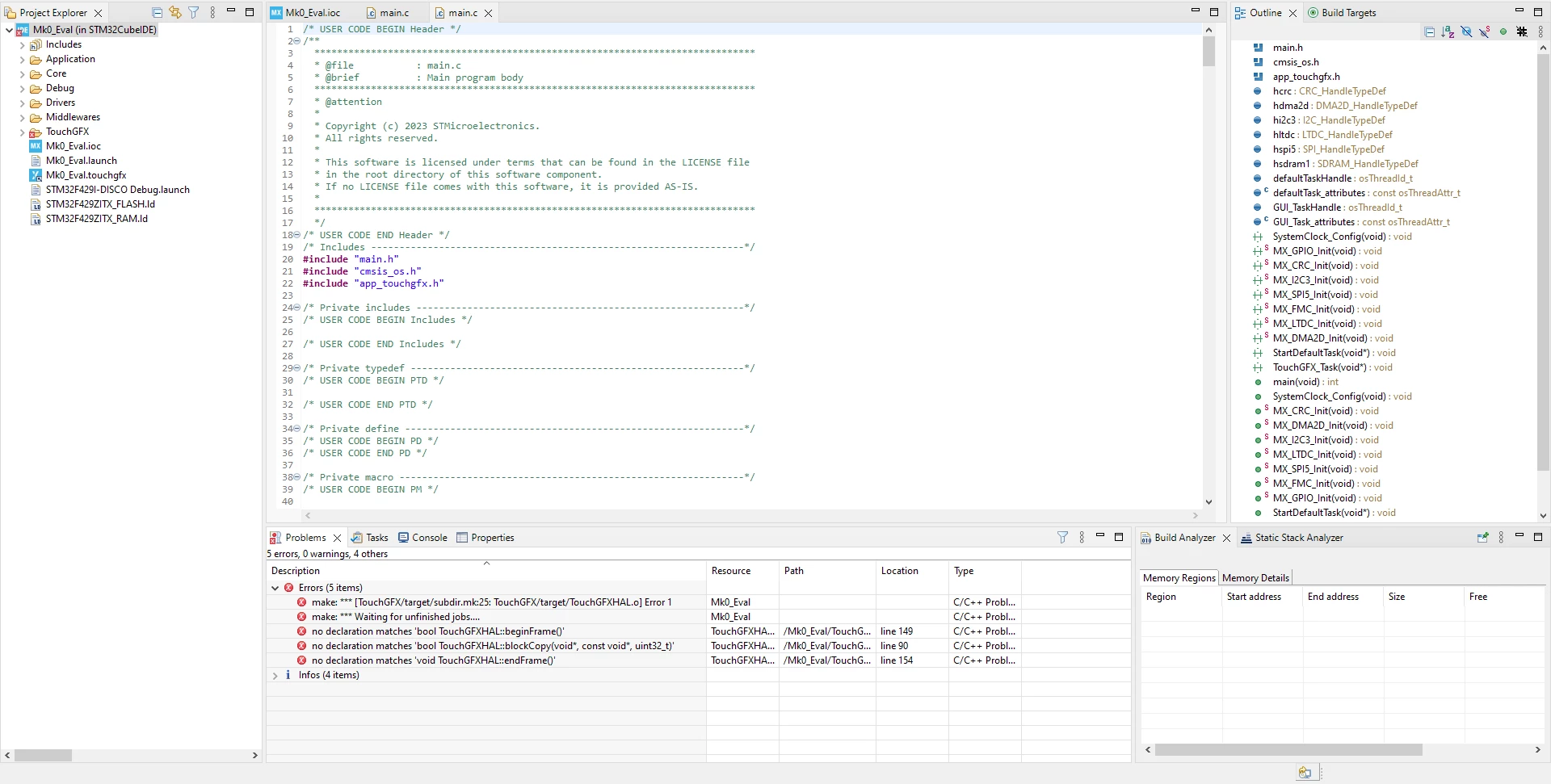Image resolution: width=1551 pixels, height=784 pixels.
Task: Collapse all in Project Explorer toolbar
Action: (158, 13)
